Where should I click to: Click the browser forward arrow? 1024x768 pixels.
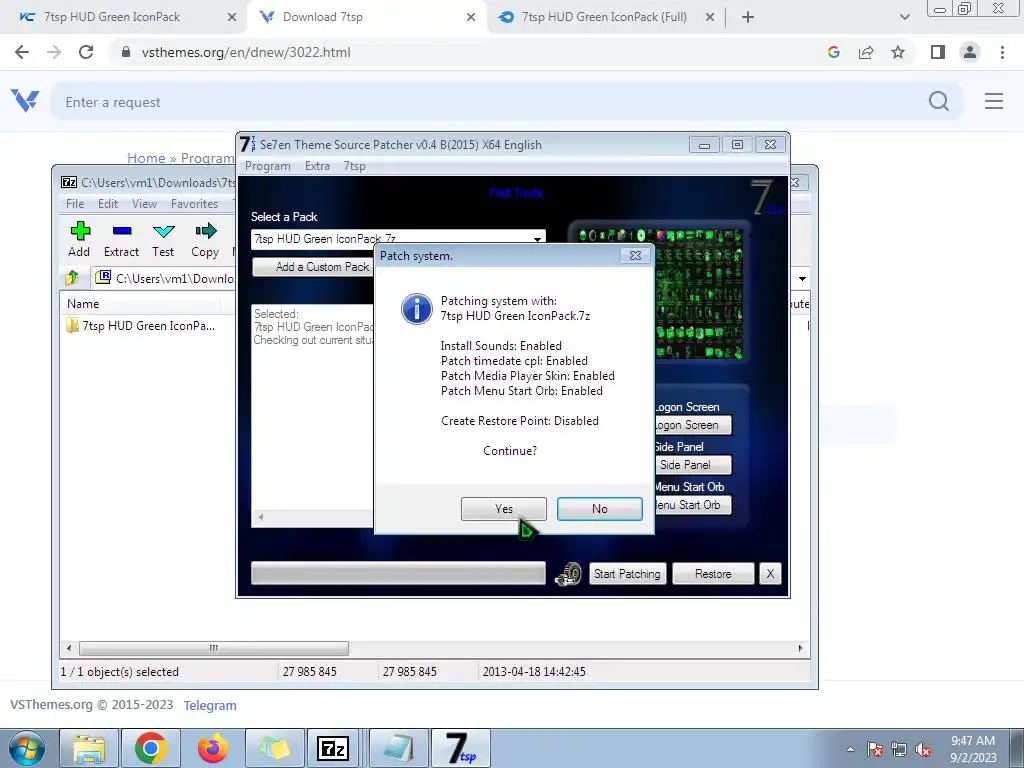(54, 52)
